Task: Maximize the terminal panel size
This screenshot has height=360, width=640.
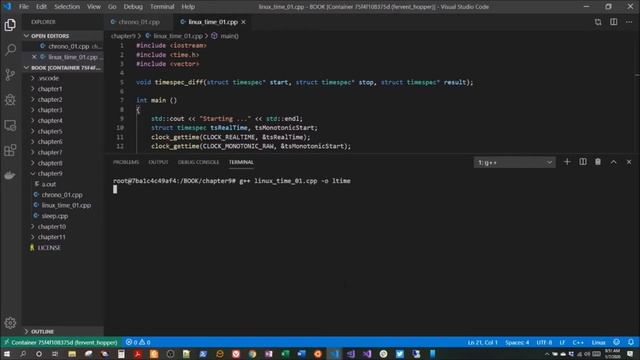Action: point(613,162)
